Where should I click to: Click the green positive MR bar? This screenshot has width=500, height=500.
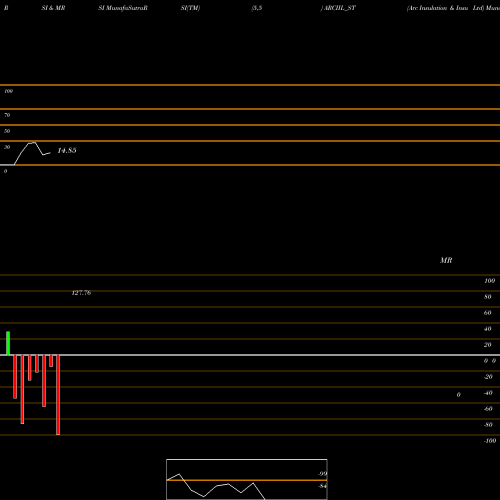point(8,343)
